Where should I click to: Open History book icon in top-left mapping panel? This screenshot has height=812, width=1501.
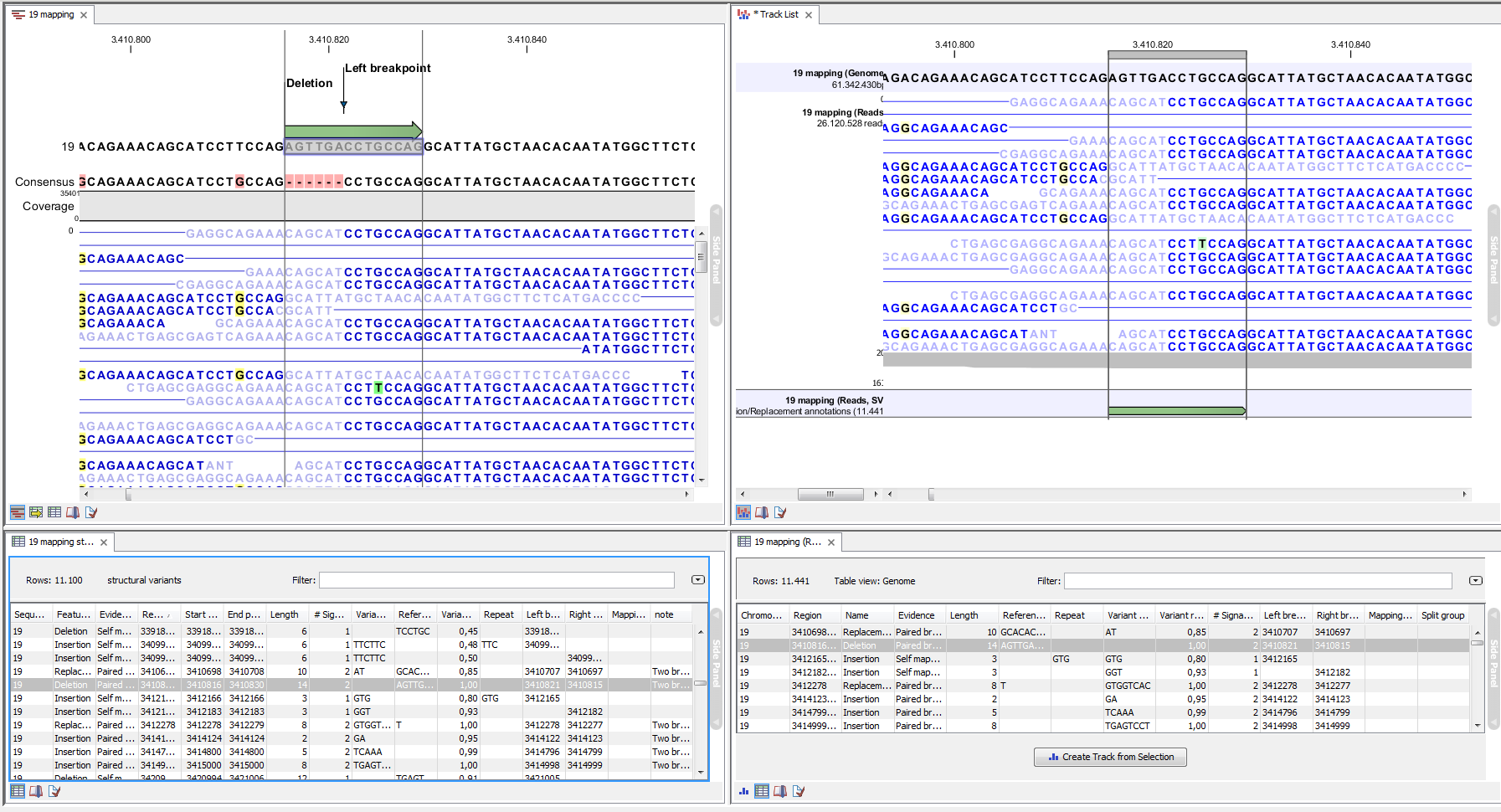tap(73, 512)
